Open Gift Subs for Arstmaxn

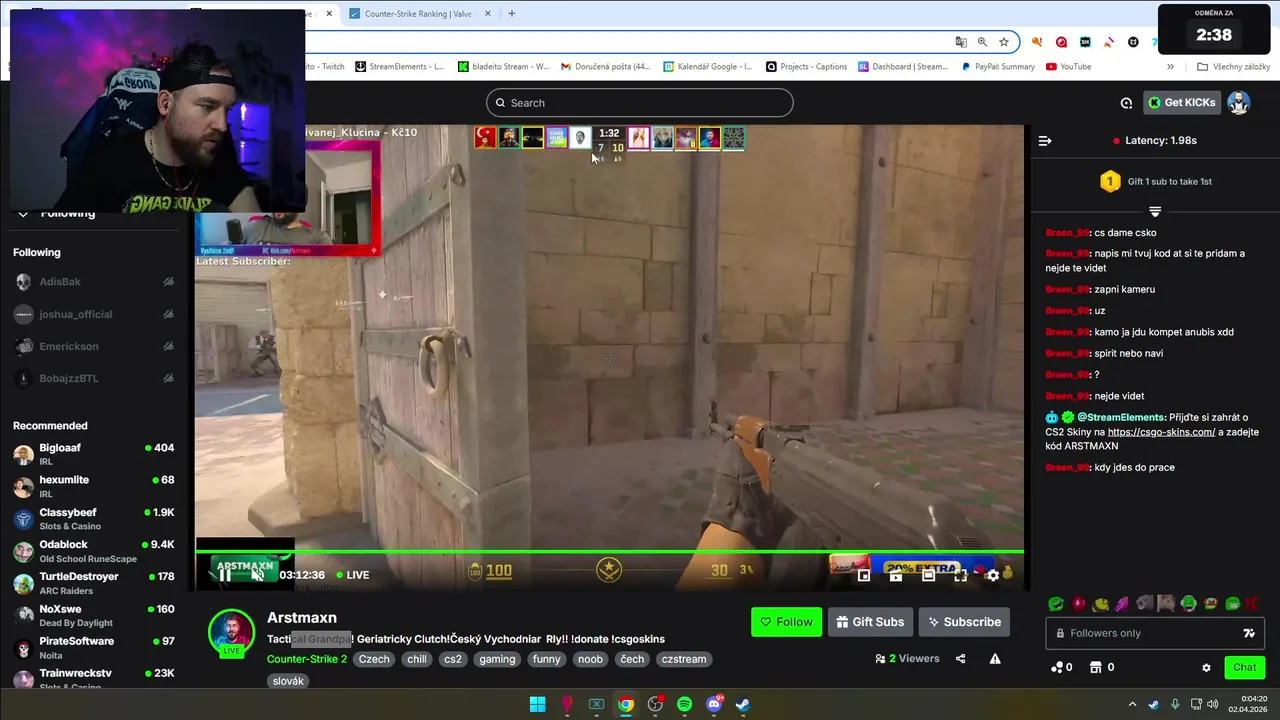point(869,622)
